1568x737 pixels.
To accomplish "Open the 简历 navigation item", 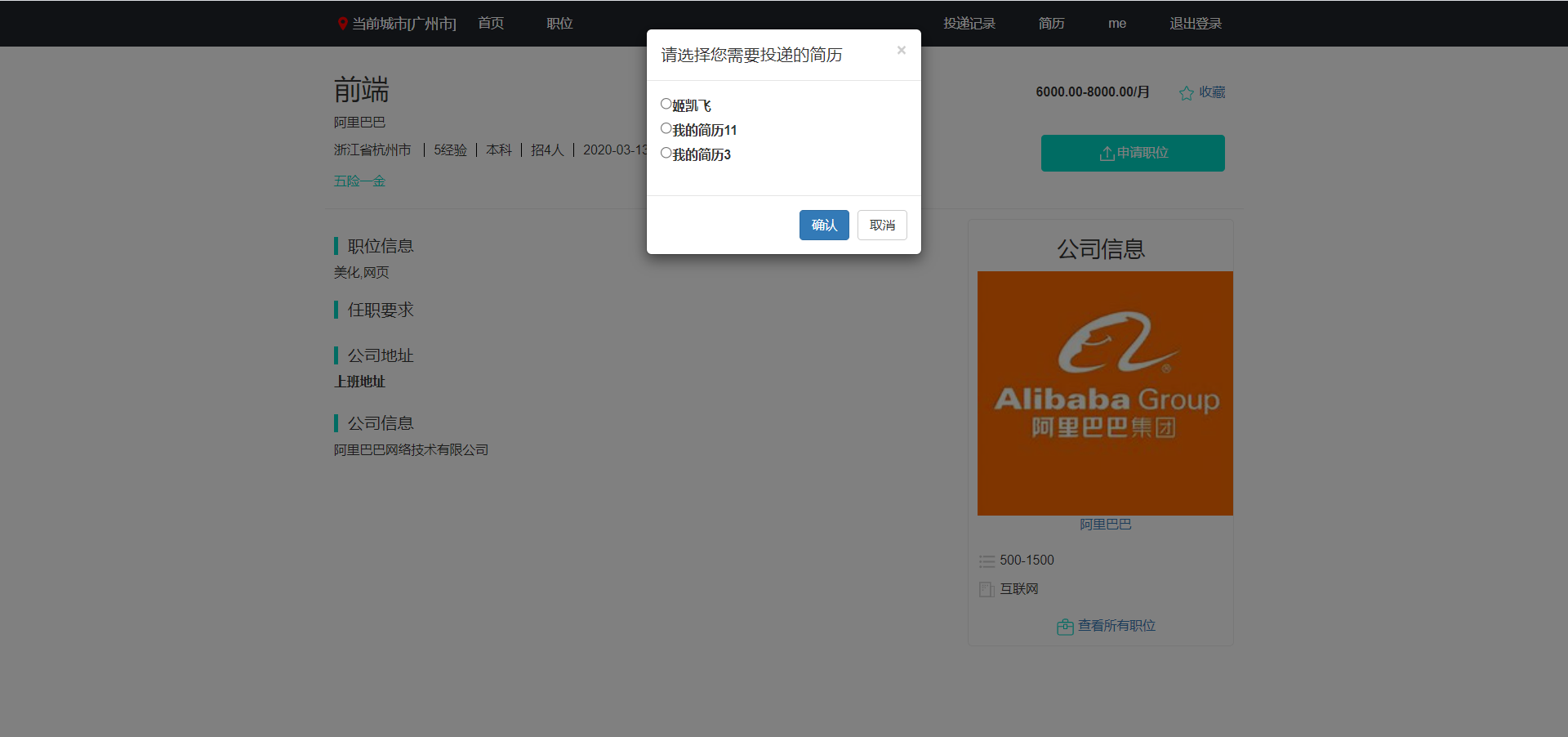I will point(1051,24).
